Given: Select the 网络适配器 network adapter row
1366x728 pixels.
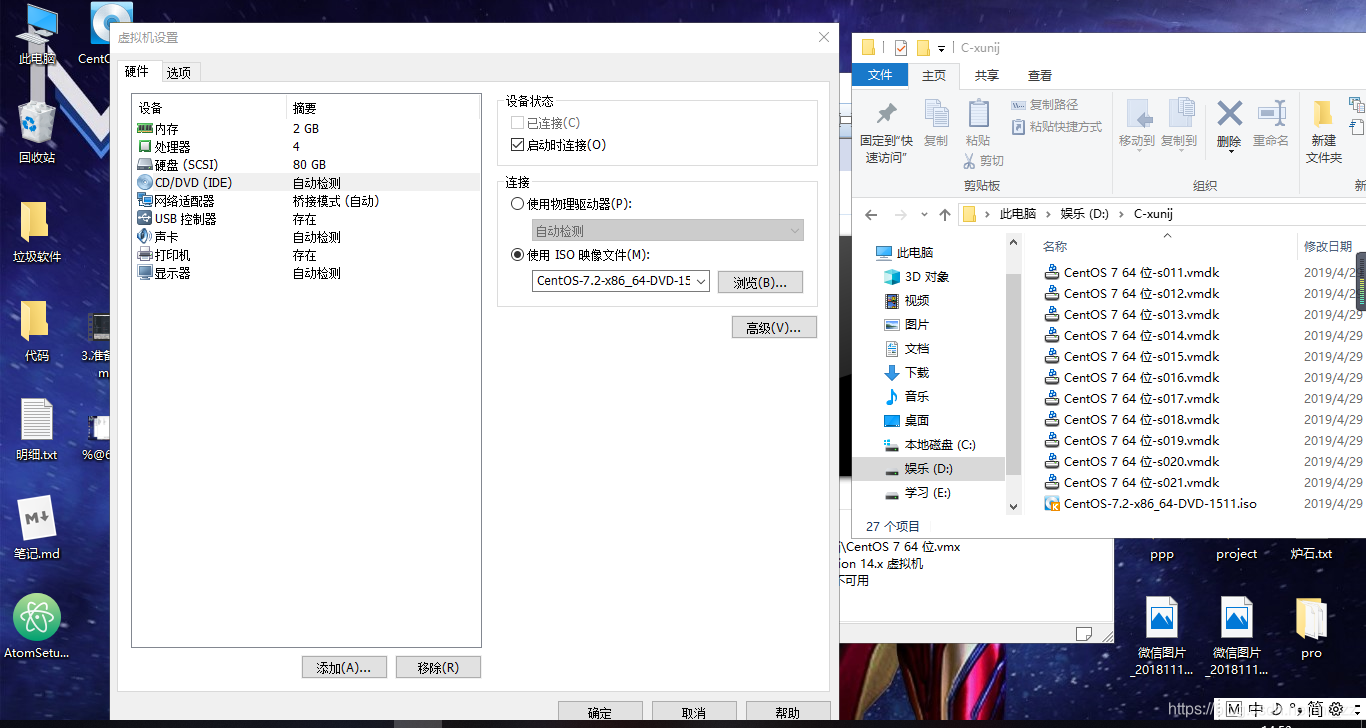Looking at the screenshot, I should click(x=306, y=201).
